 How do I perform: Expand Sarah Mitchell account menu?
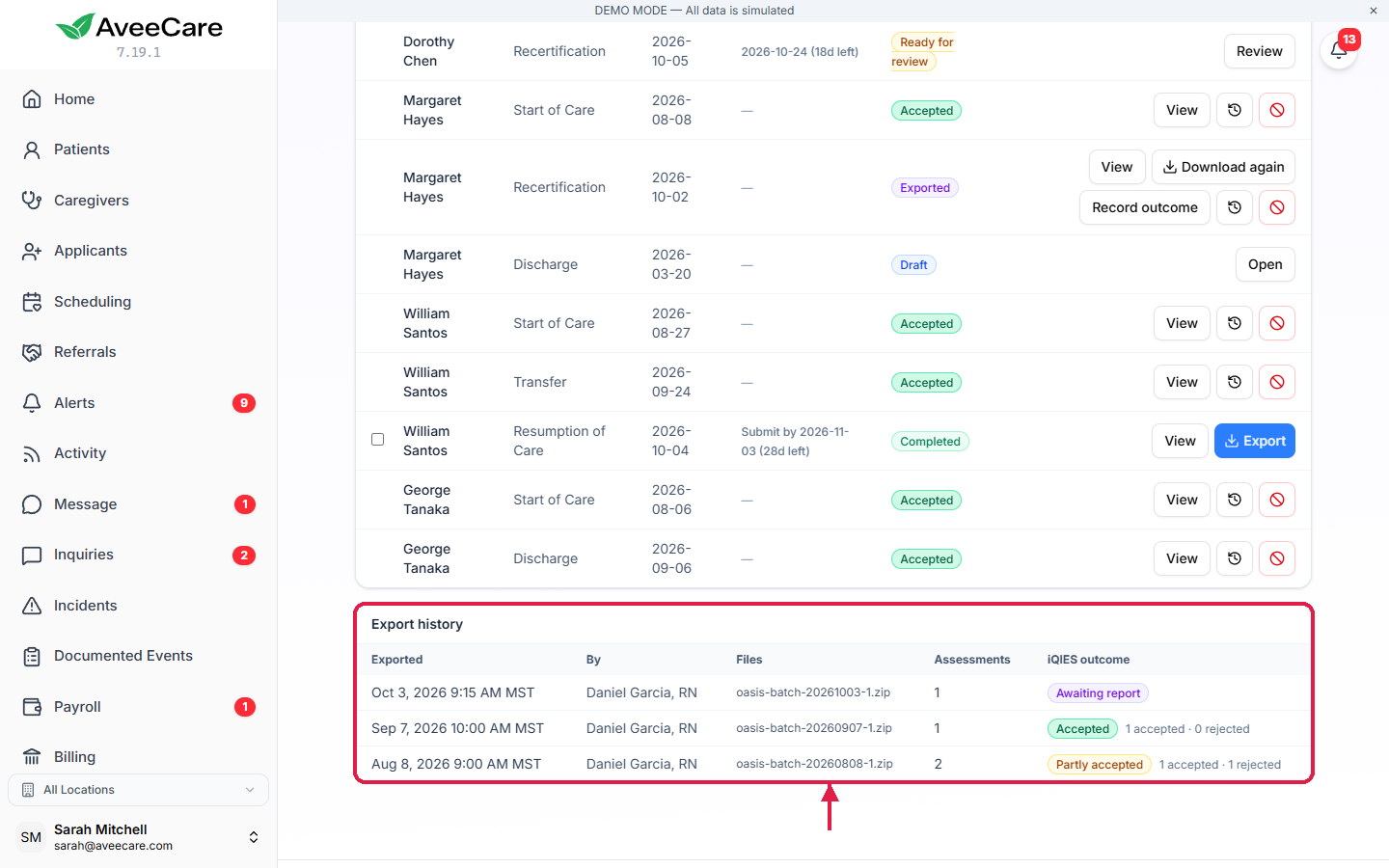coord(138,837)
